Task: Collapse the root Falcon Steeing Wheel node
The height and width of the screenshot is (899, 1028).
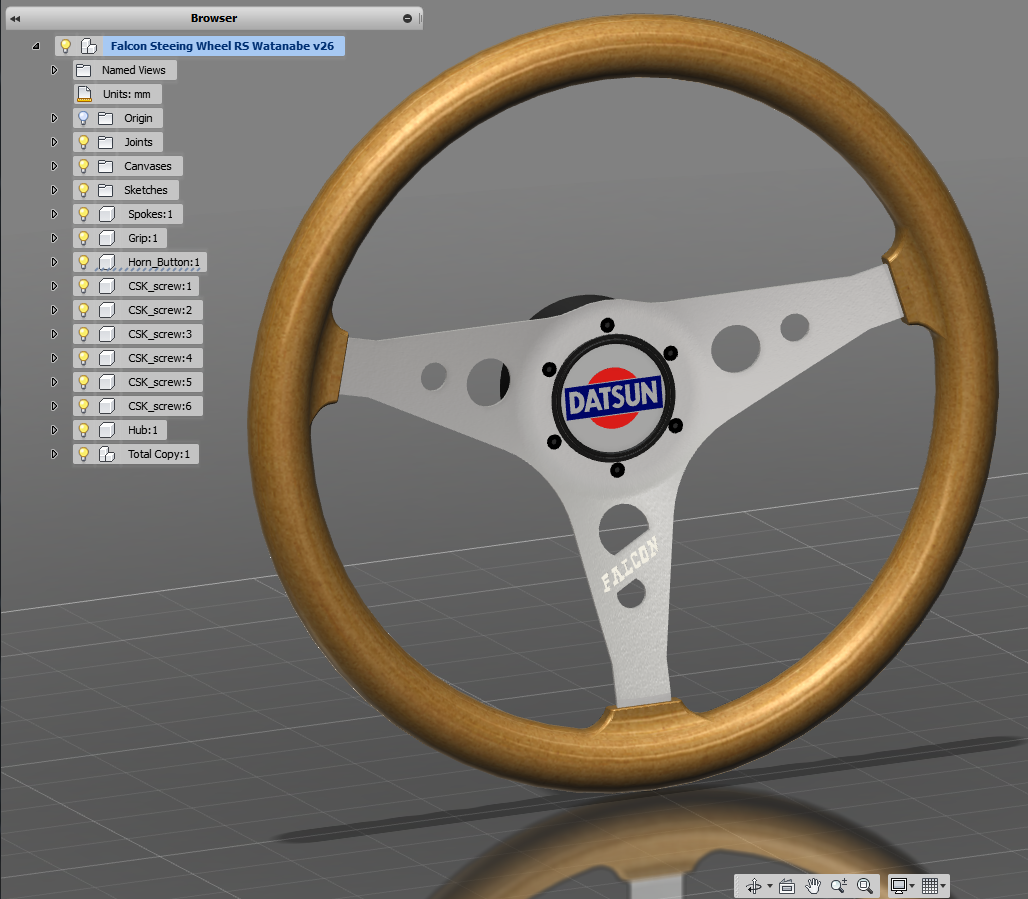Action: [x=36, y=46]
